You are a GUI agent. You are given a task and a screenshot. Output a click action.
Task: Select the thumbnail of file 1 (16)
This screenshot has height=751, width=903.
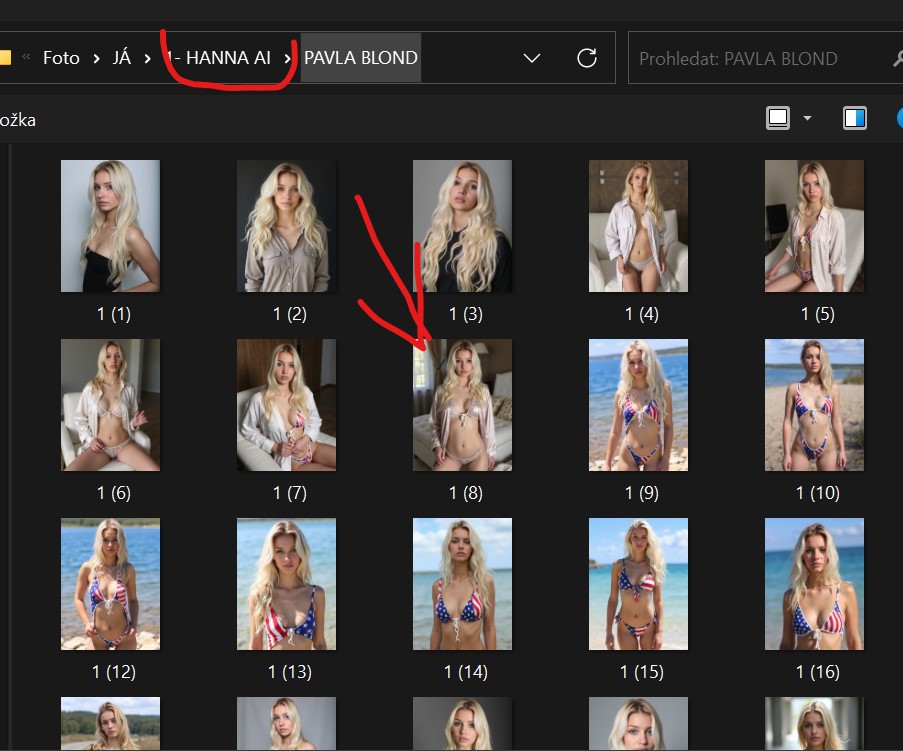coord(814,584)
